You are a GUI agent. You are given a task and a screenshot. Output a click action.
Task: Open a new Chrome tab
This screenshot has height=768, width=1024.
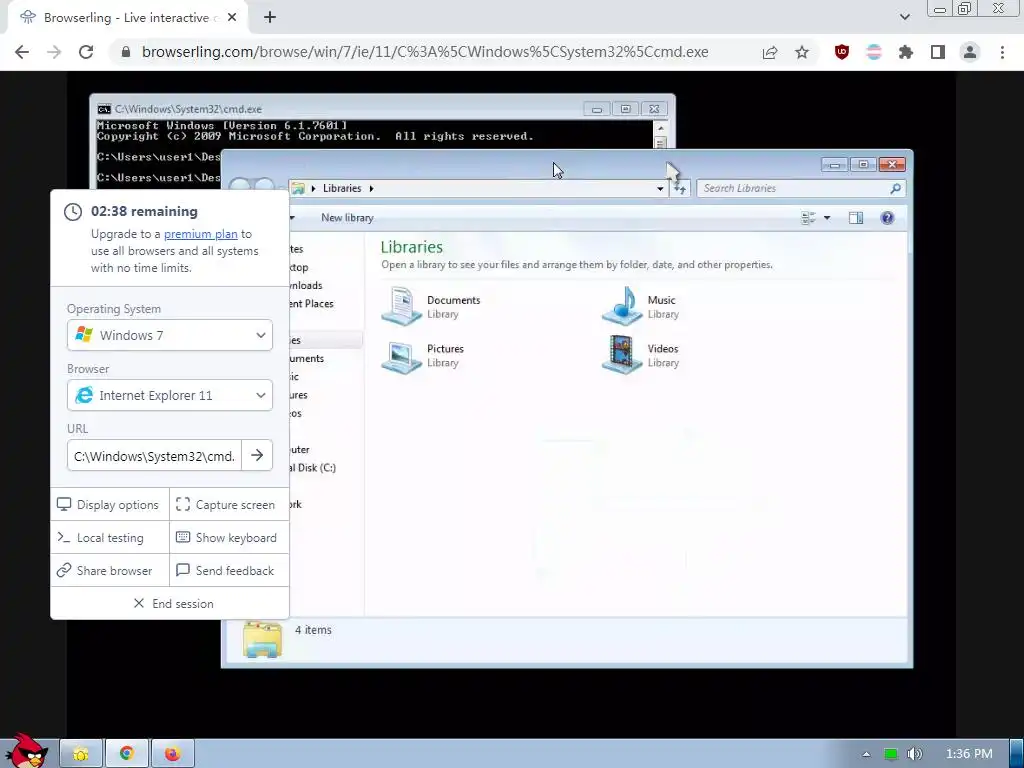point(270,18)
